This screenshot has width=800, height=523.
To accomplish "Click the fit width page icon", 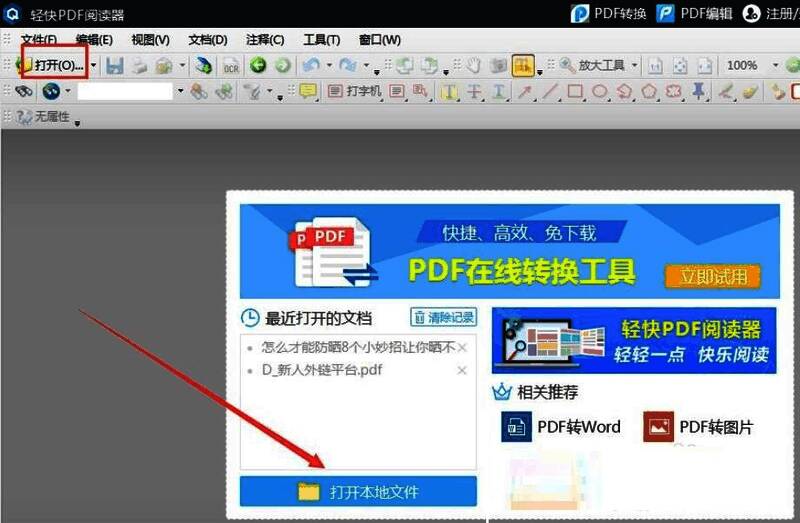I will [705, 66].
